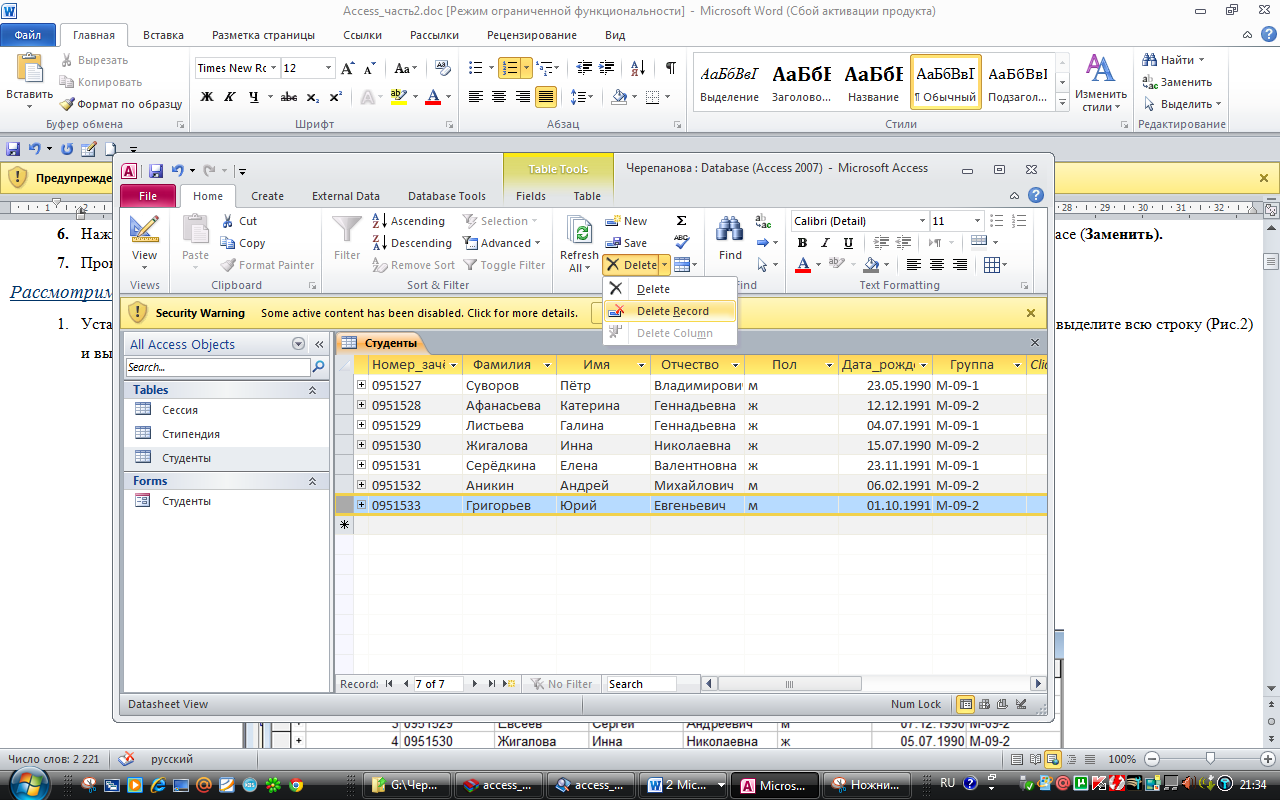Toggle Bold in Access Text Formatting
This screenshot has height=800, width=1280.
[x=802, y=243]
